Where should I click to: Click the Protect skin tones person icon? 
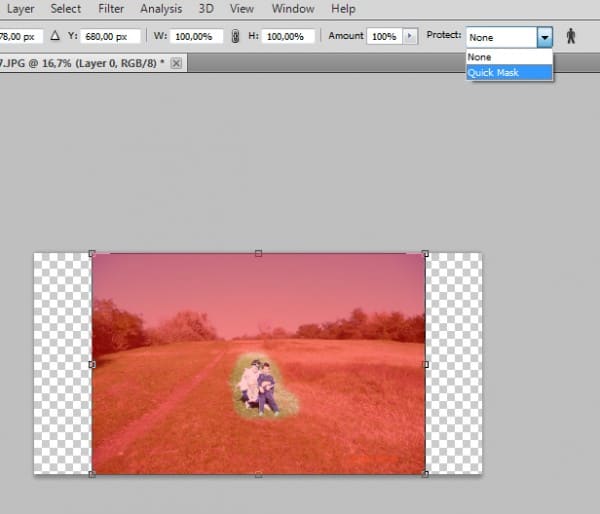point(572,36)
